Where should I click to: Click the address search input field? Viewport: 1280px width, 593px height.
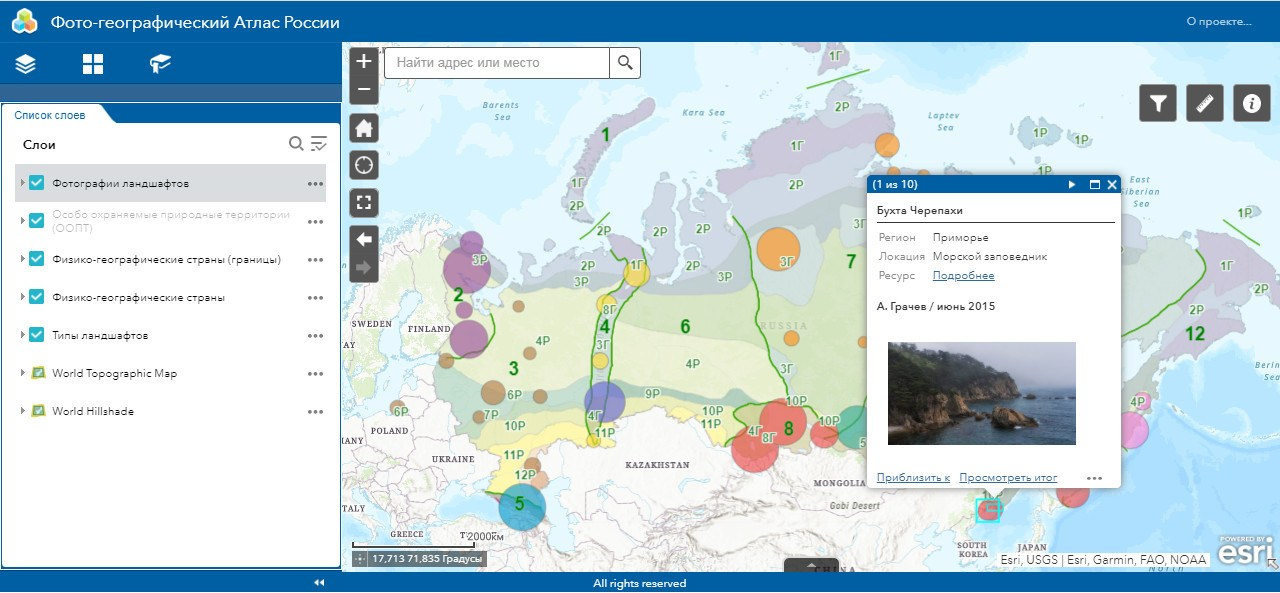[496, 63]
